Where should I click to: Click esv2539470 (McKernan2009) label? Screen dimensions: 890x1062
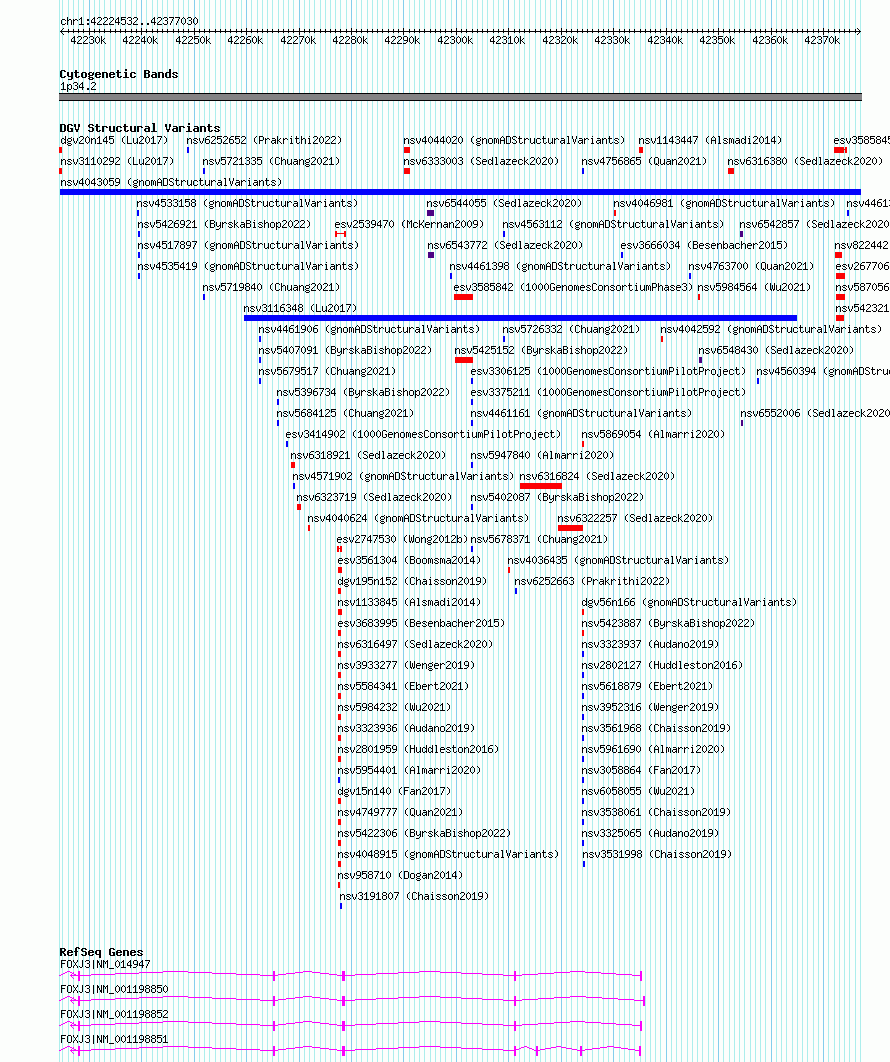[409, 224]
